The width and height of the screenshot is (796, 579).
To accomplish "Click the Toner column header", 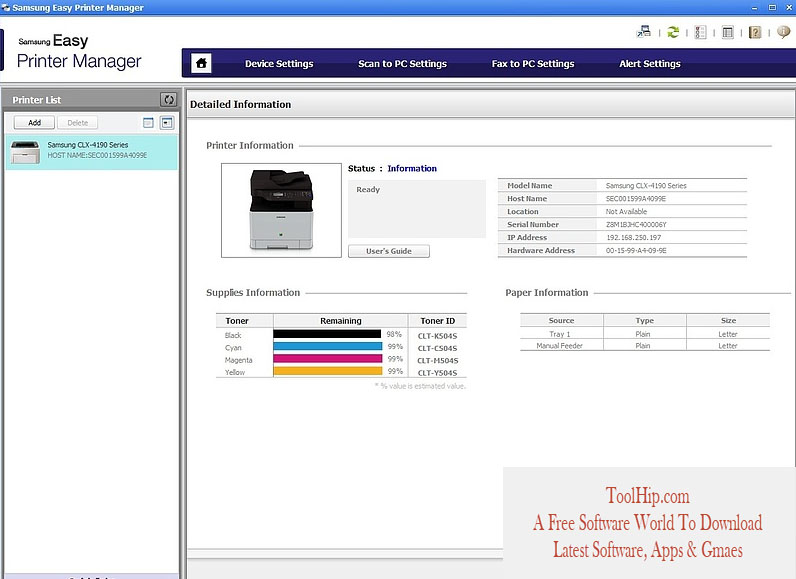I will [245, 321].
